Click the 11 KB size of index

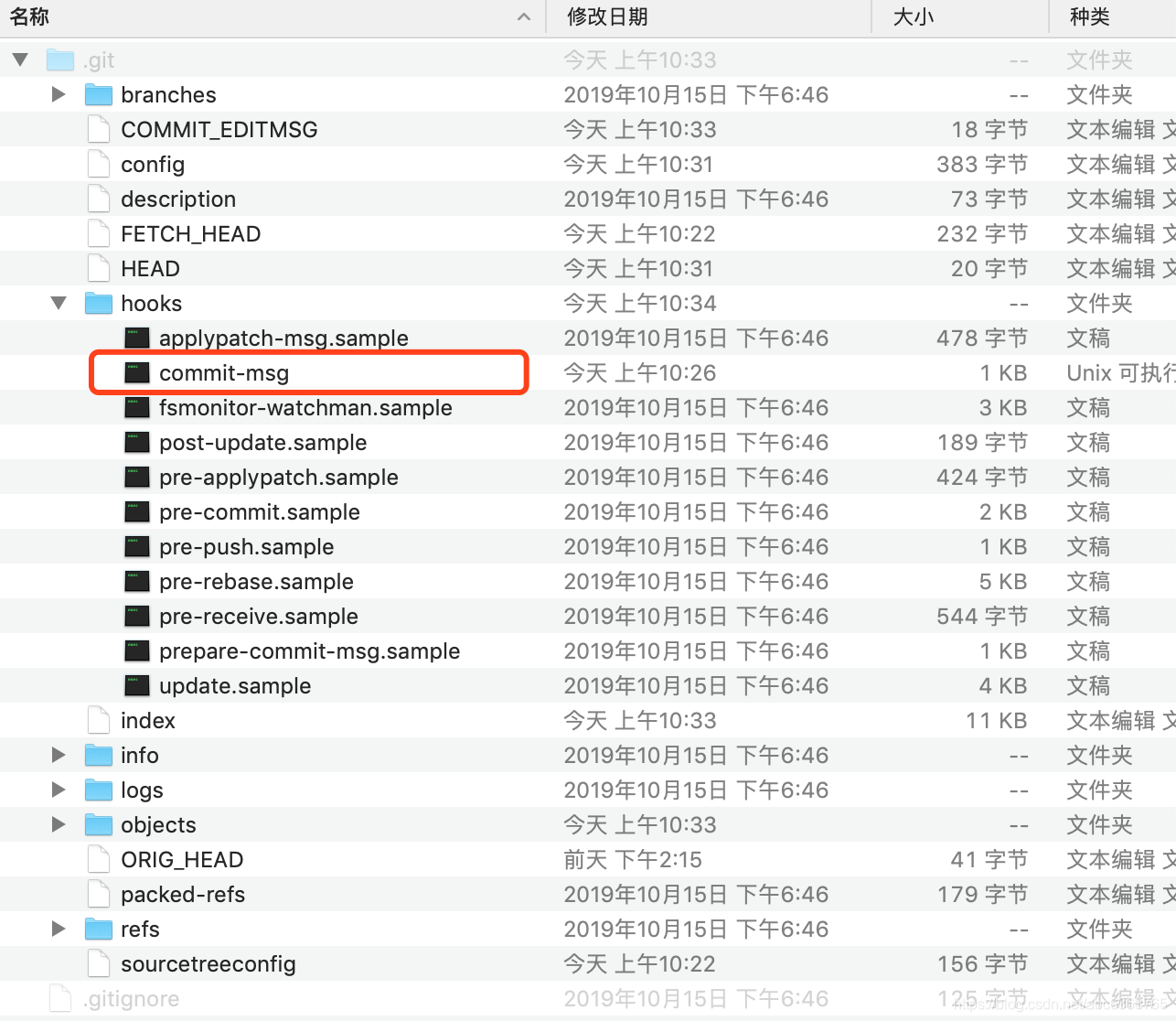pyautogui.click(x=997, y=721)
